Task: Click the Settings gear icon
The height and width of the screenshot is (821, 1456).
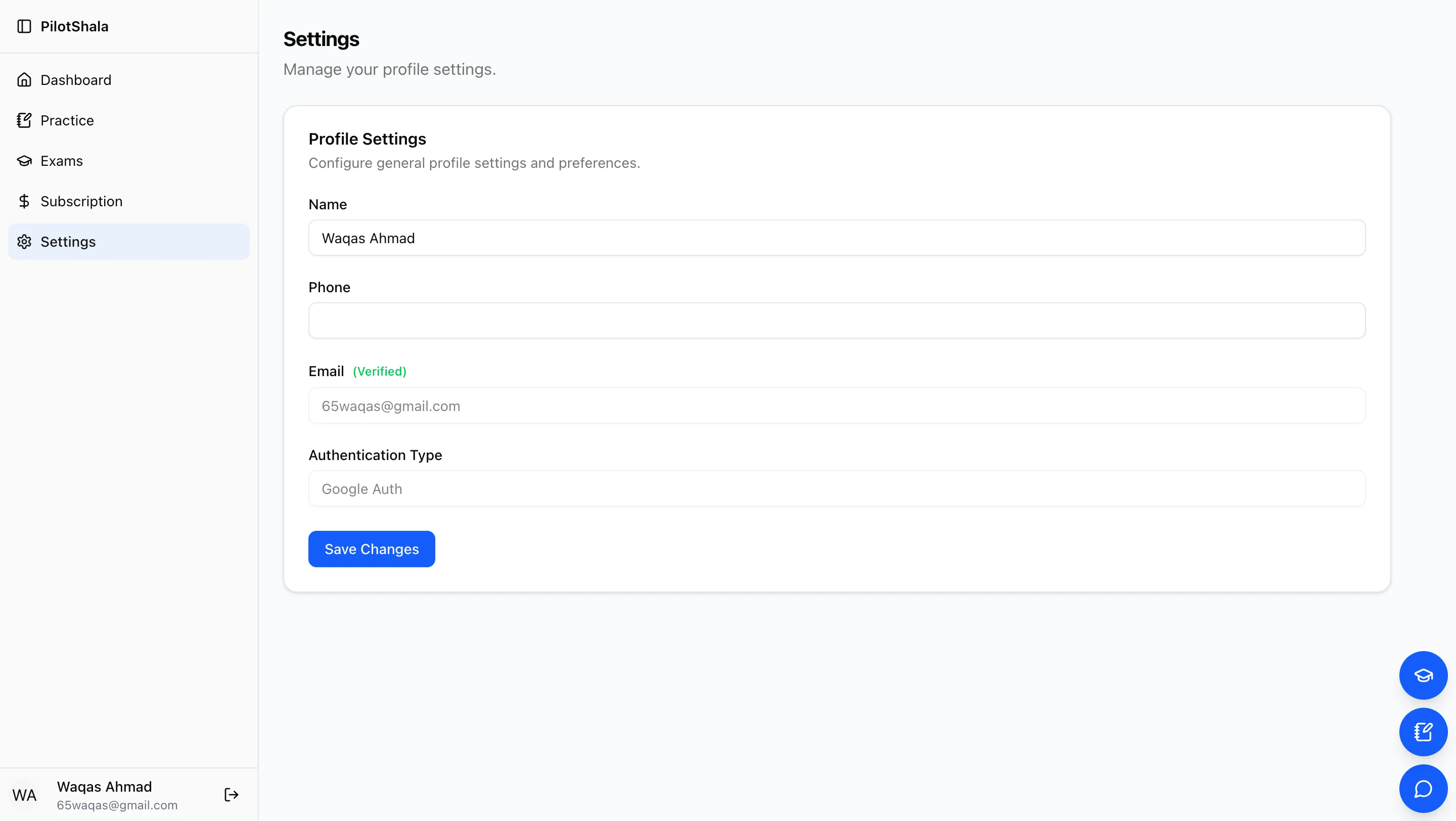Action: tap(24, 242)
